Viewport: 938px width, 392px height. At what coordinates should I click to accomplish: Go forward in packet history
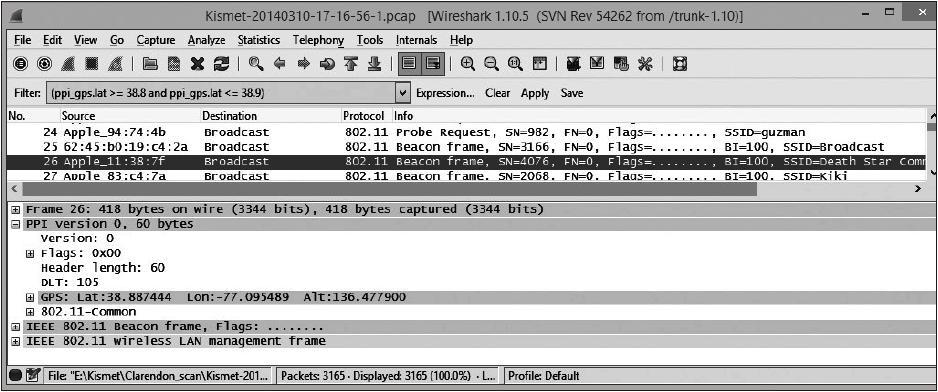point(303,64)
